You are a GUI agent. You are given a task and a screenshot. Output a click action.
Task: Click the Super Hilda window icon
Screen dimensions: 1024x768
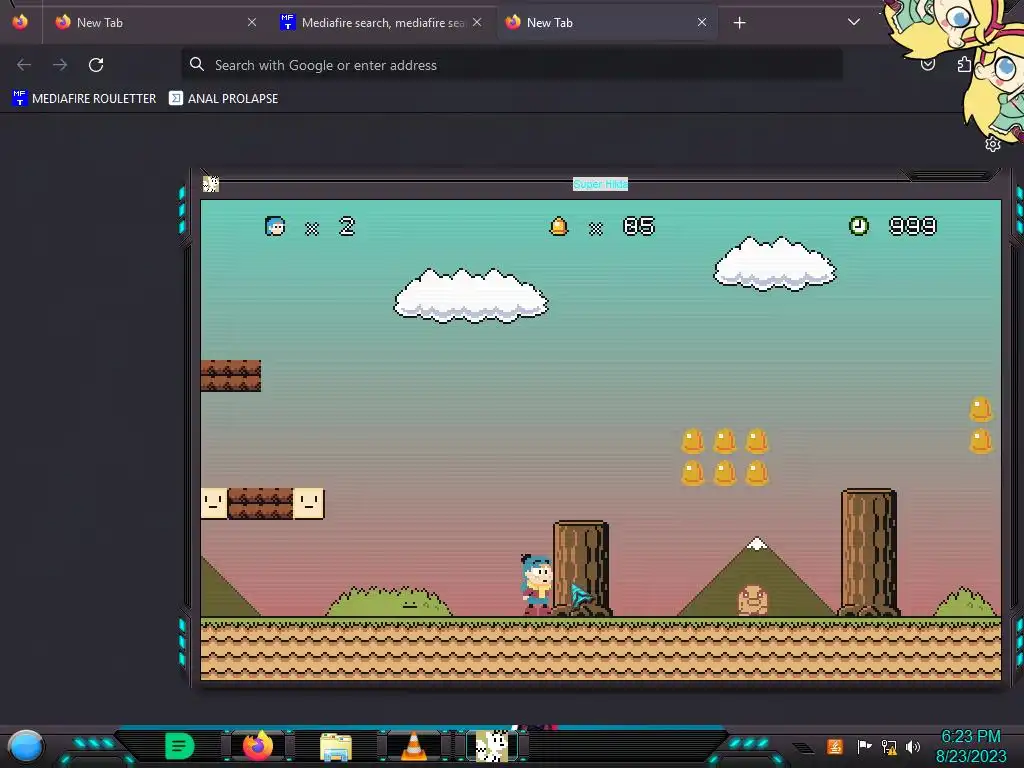210,184
